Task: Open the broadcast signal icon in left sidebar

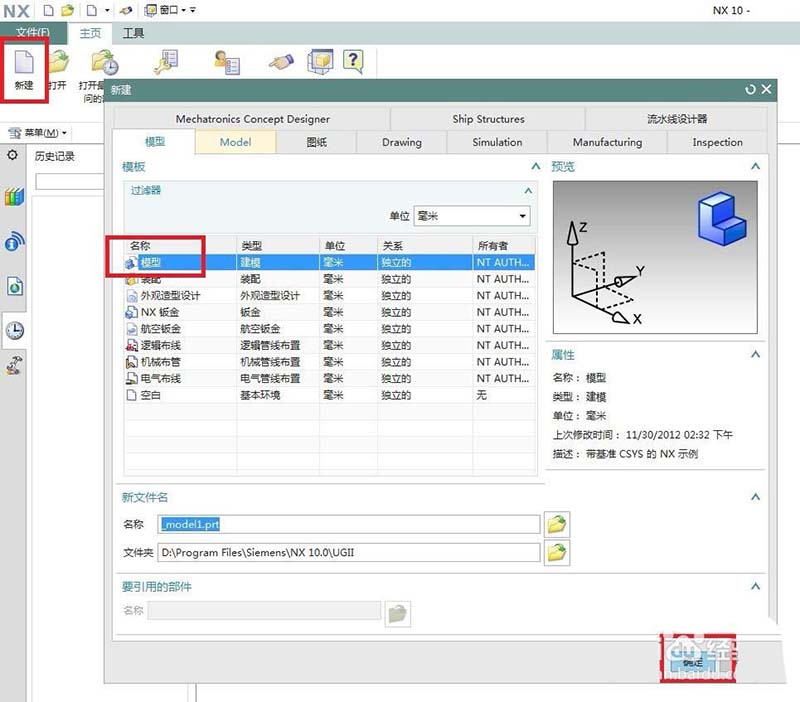Action: point(14,241)
